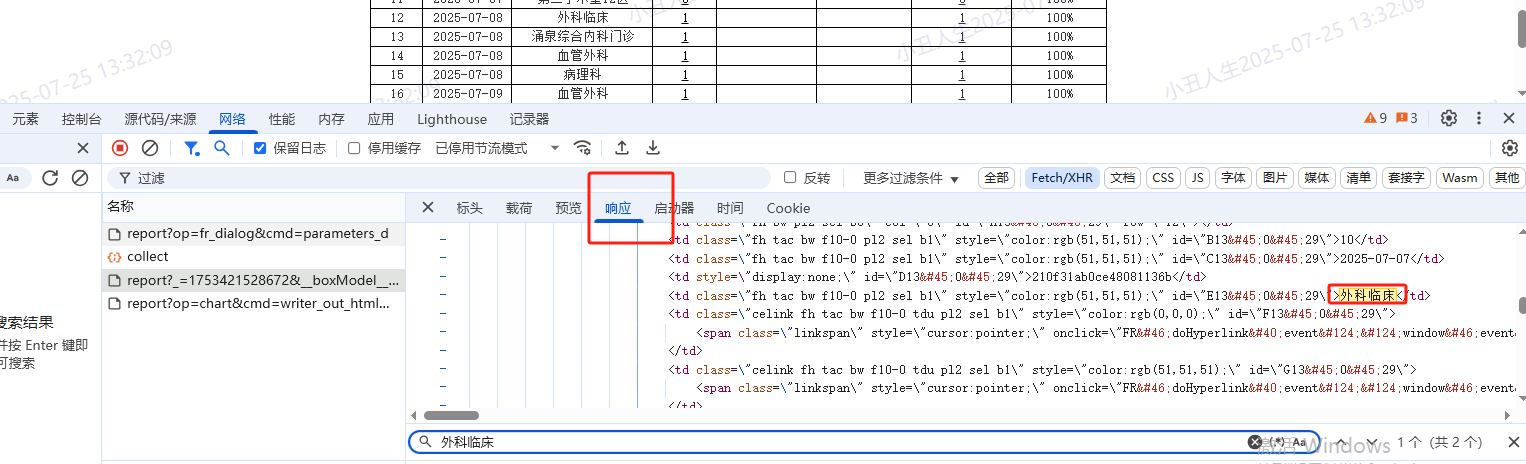
Task: Enable 停用缓存 checkbox
Action: (x=354, y=148)
